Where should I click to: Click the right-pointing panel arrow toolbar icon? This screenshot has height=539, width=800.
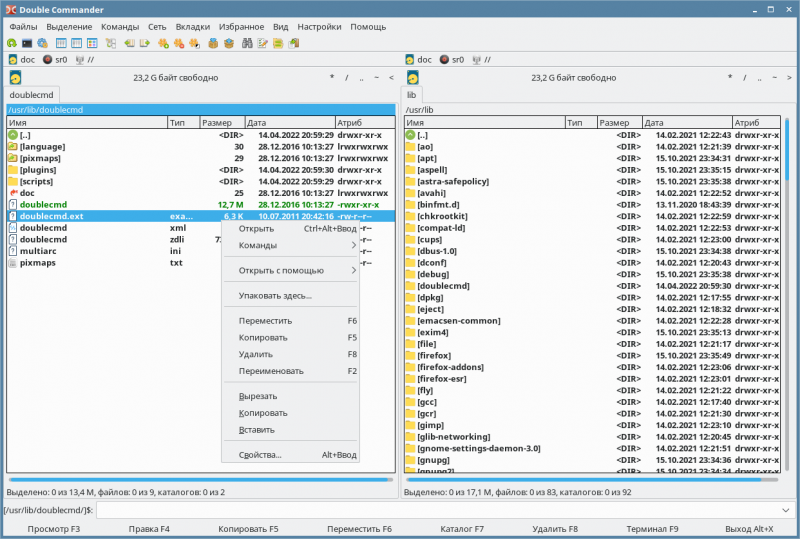point(145,43)
